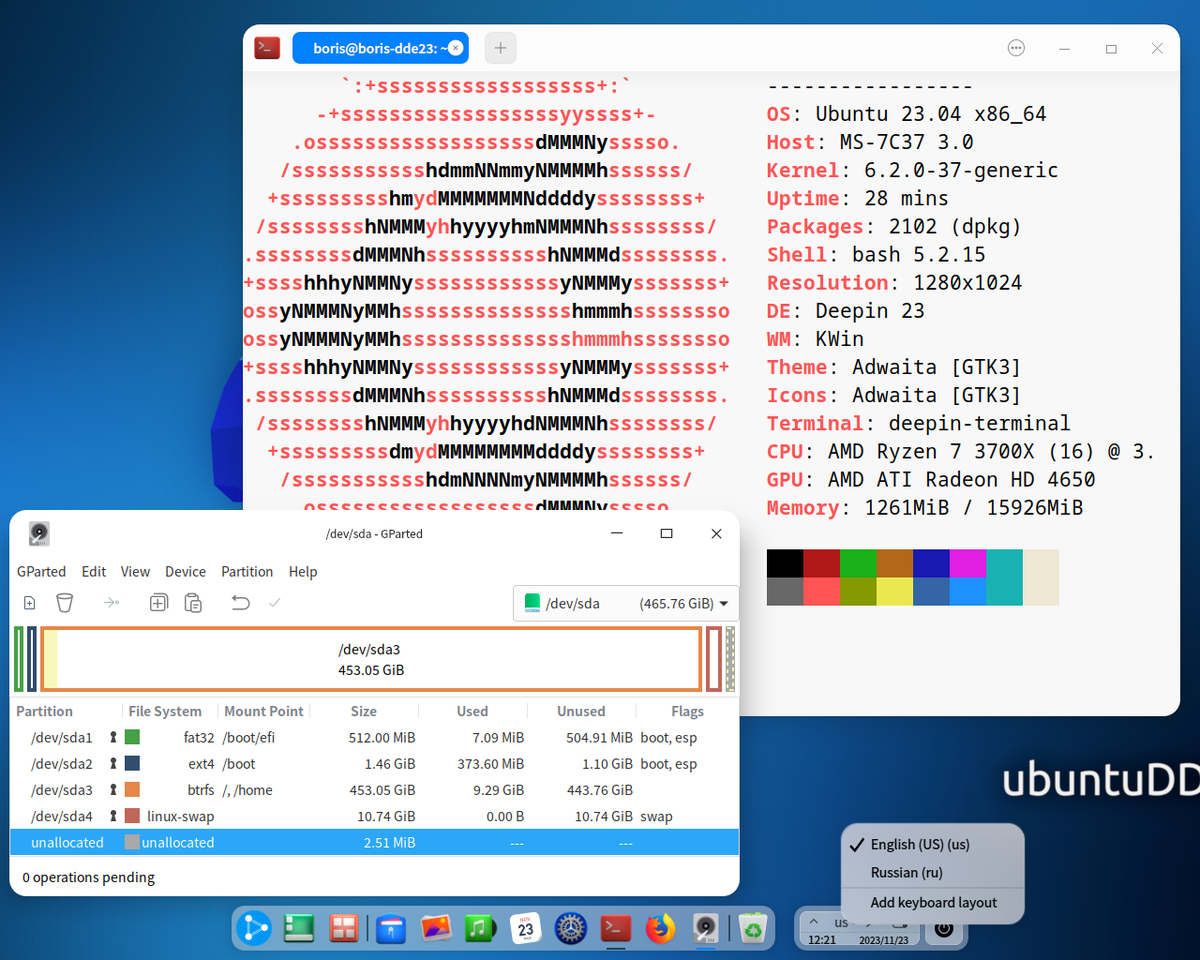Viewport: 1200px width, 960px height.
Task: Select the unallocated row in the partition list
Action: point(300,842)
